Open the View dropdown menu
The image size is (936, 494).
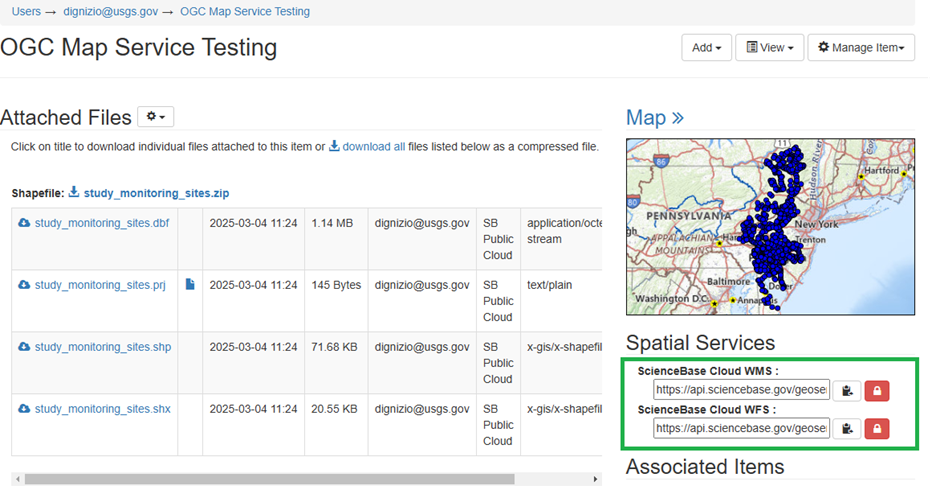[x=769, y=48]
